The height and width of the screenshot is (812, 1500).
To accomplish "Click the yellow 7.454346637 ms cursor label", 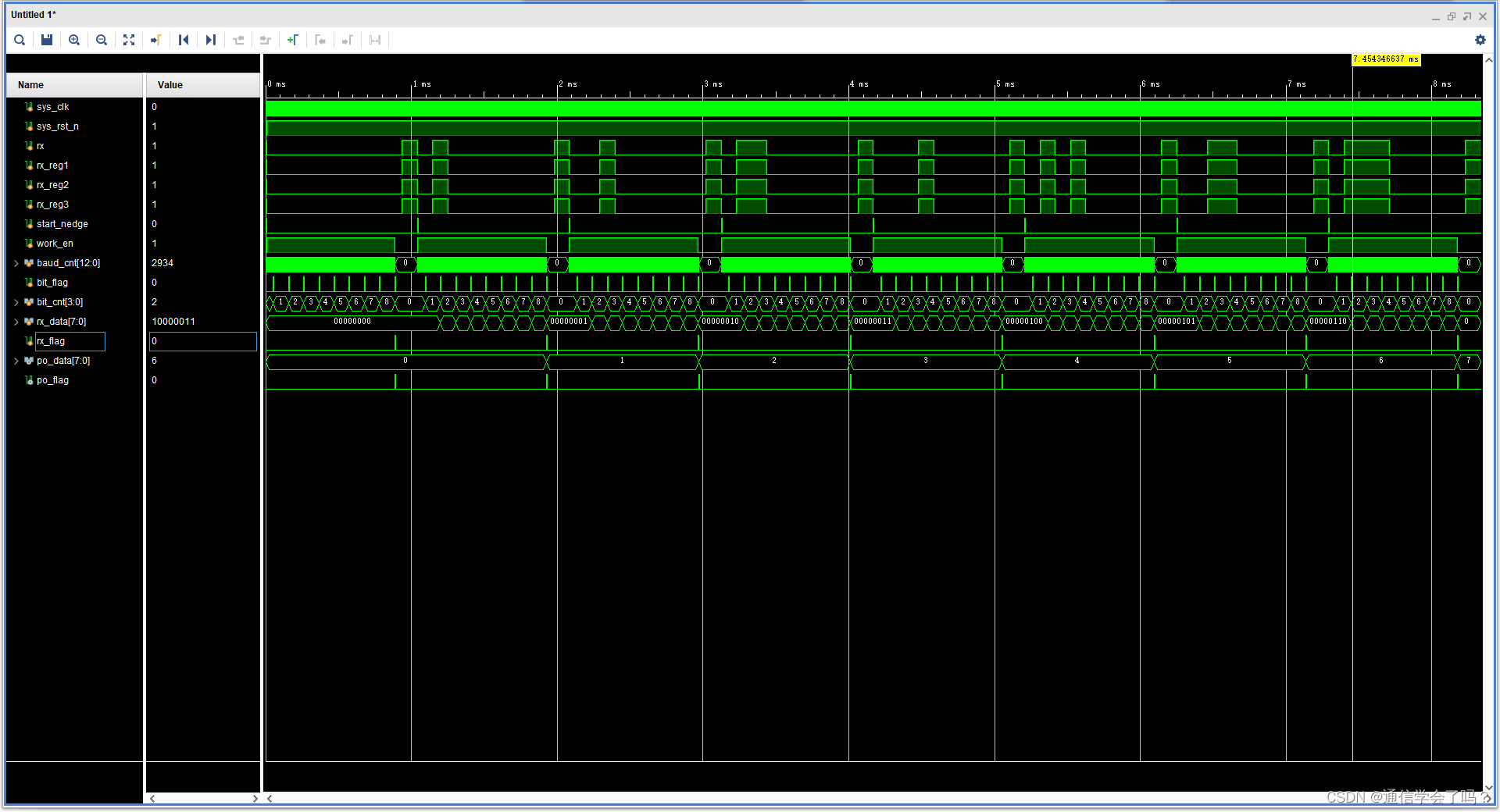I will tap(1386, 59).
